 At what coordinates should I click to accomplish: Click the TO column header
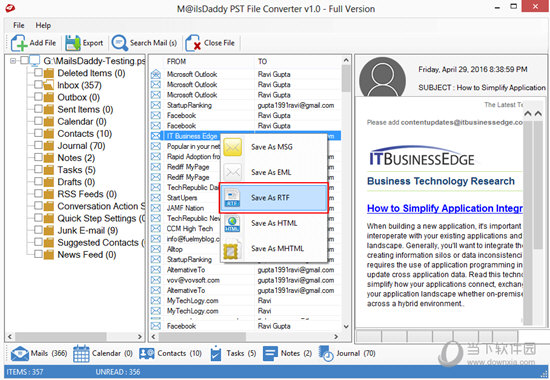click(262, 61)
